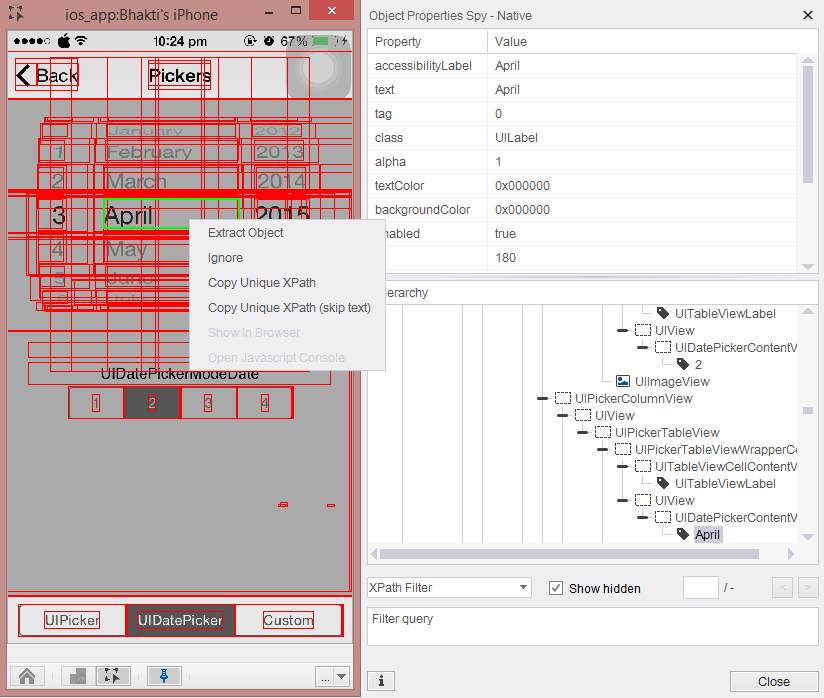
Task: Click the Filter query text field
Action: tap(592, 626)
